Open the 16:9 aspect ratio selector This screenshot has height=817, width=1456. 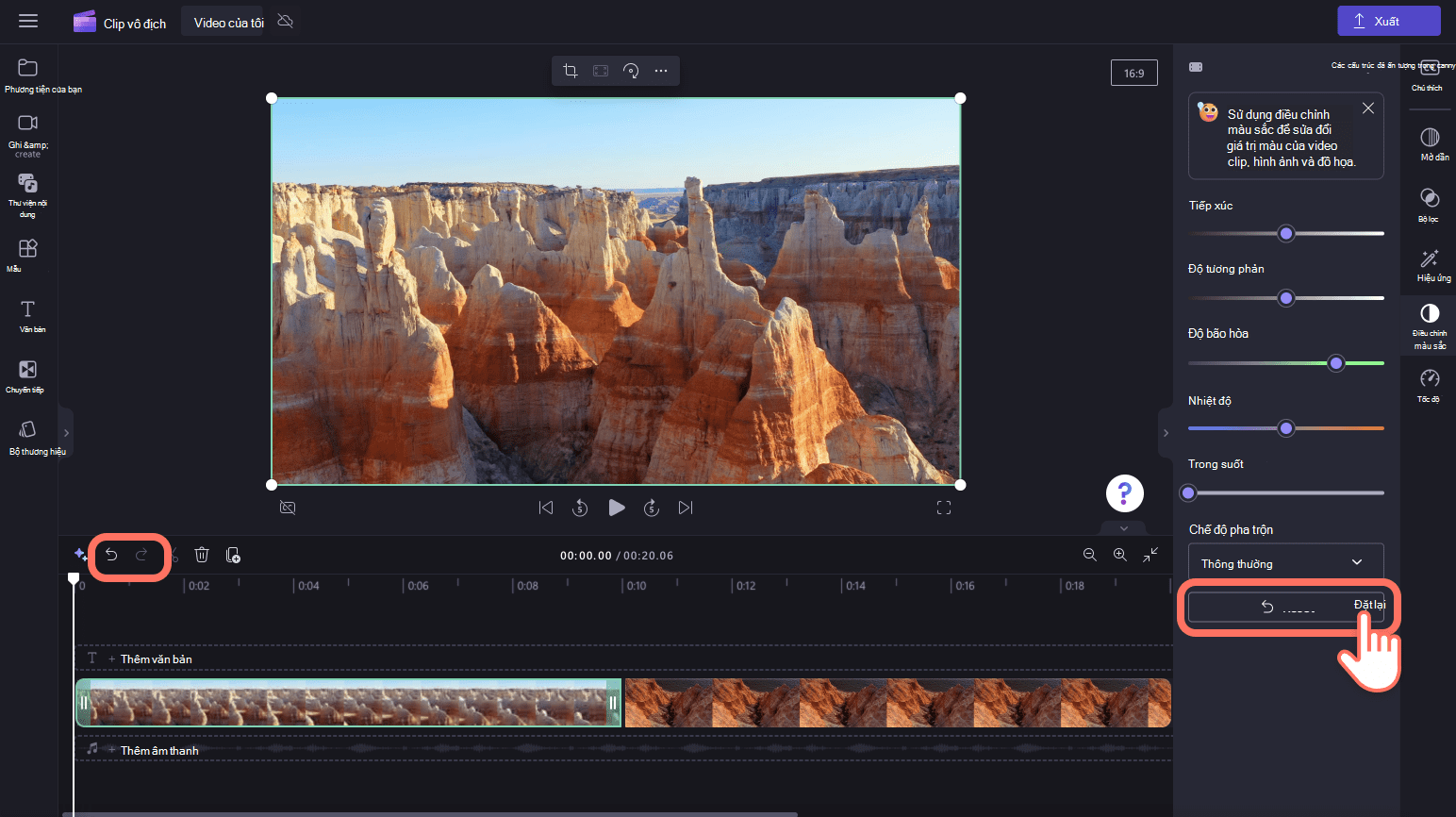point(1133,74)
